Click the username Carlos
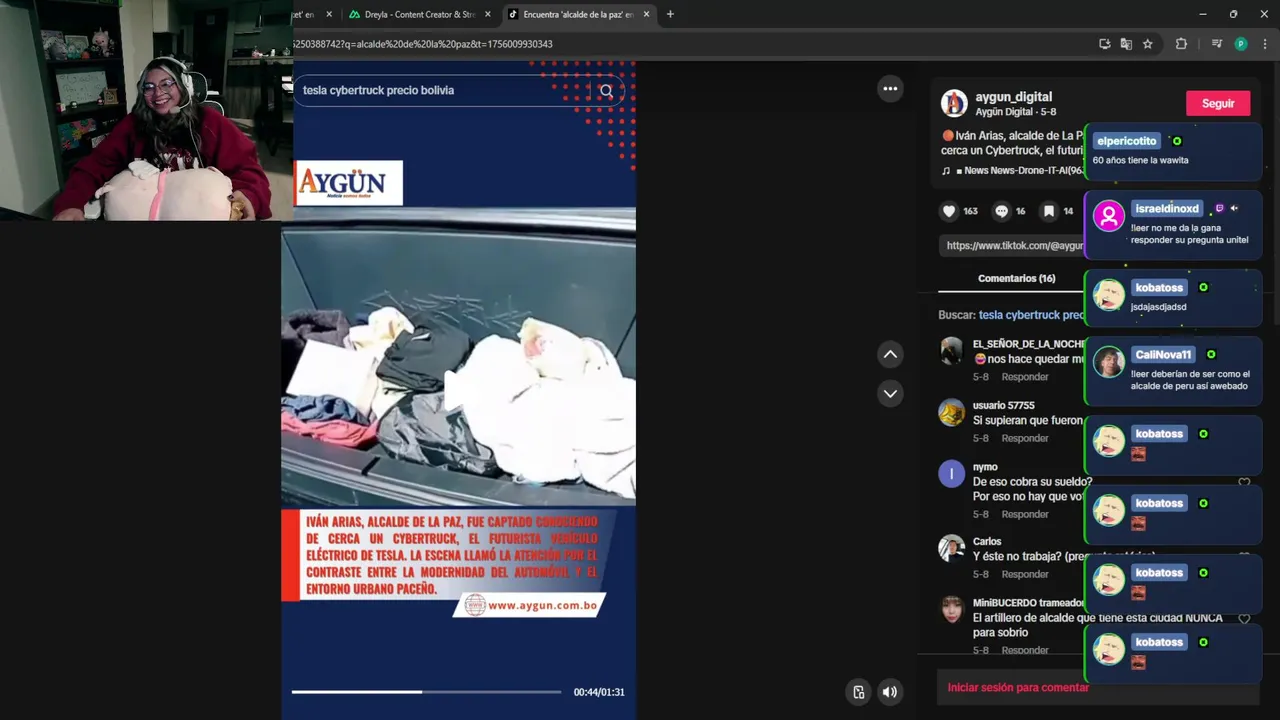This screenshot has height=720, width=1280. 987,542
